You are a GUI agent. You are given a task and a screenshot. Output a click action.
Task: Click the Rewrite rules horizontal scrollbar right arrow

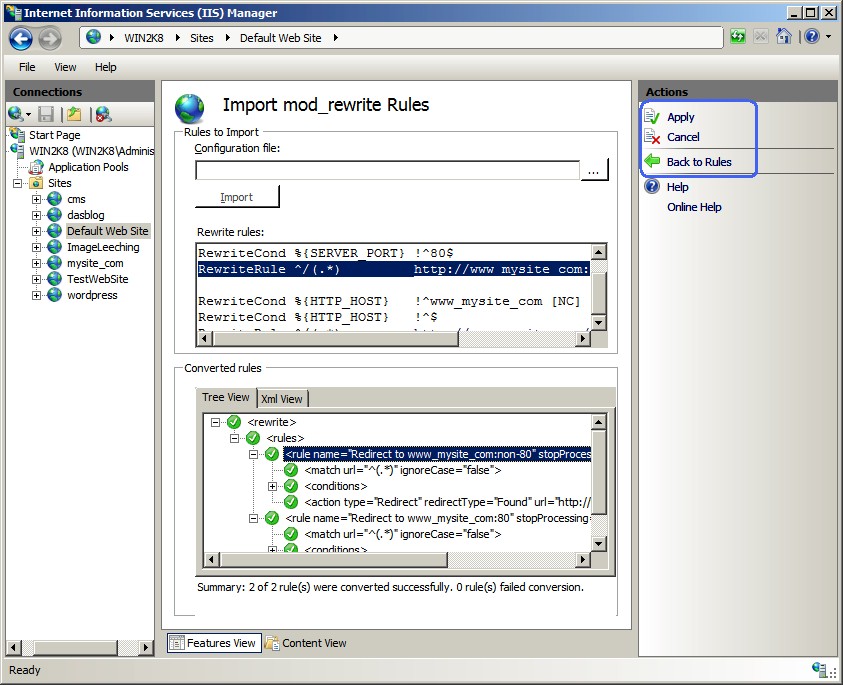pos(582,339)
